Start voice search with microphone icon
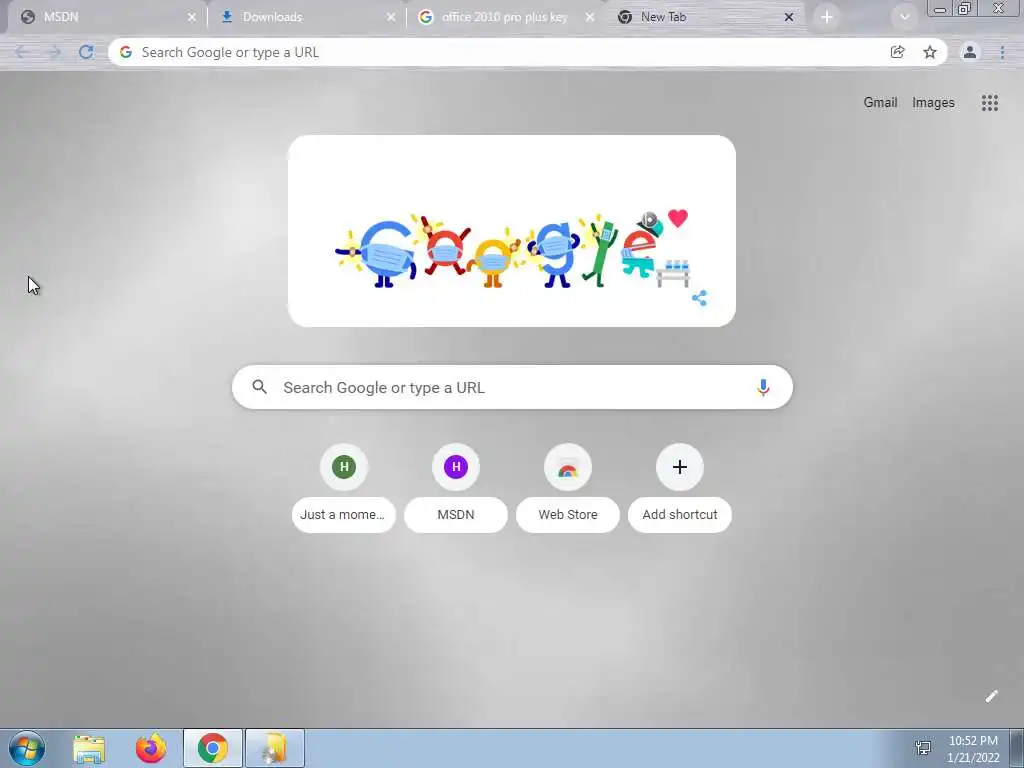Screen dimensions: 1024x768 click(x=763, y=387)
